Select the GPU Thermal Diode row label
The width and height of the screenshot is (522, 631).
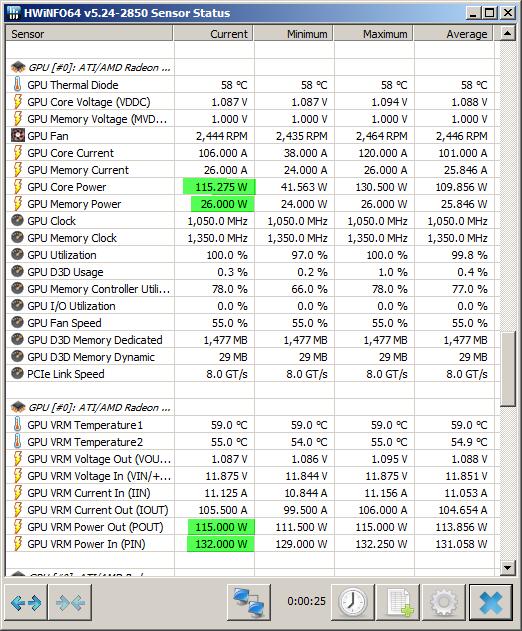73,85
